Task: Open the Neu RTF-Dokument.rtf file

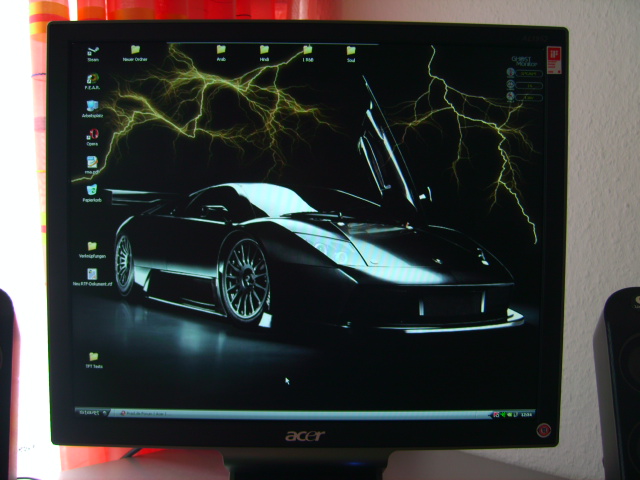Action: 92,274
